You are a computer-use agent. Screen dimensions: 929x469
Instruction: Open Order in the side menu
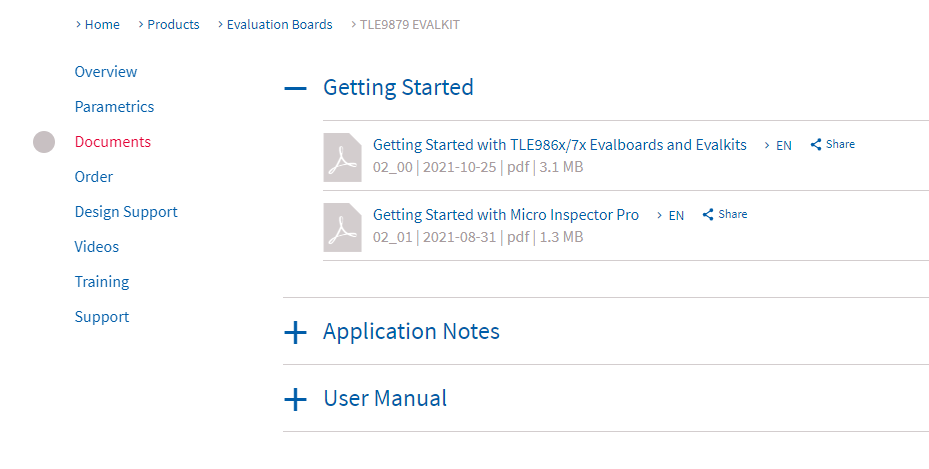[x=94, y=176]
